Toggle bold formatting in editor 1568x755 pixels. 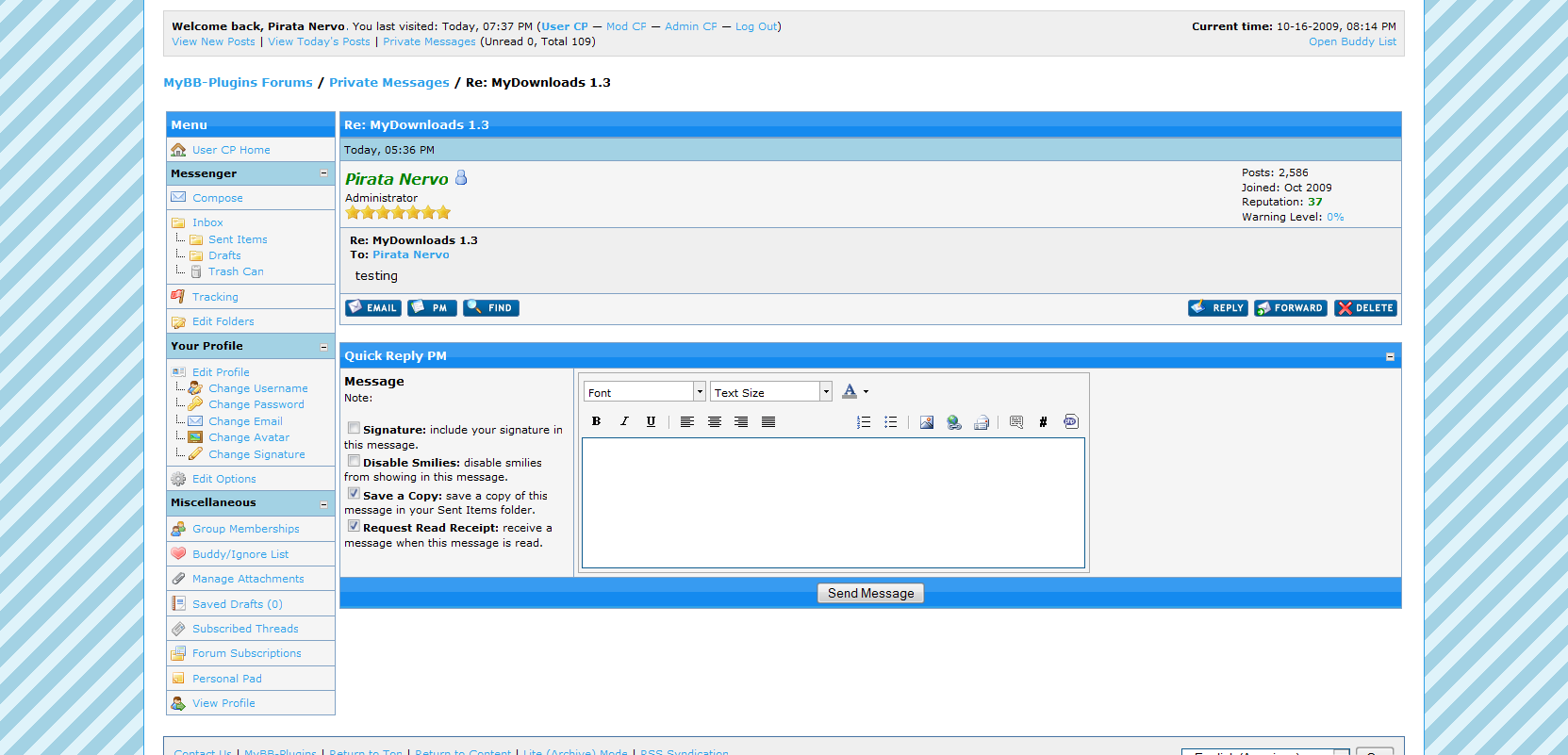click(x=596, y=421)
